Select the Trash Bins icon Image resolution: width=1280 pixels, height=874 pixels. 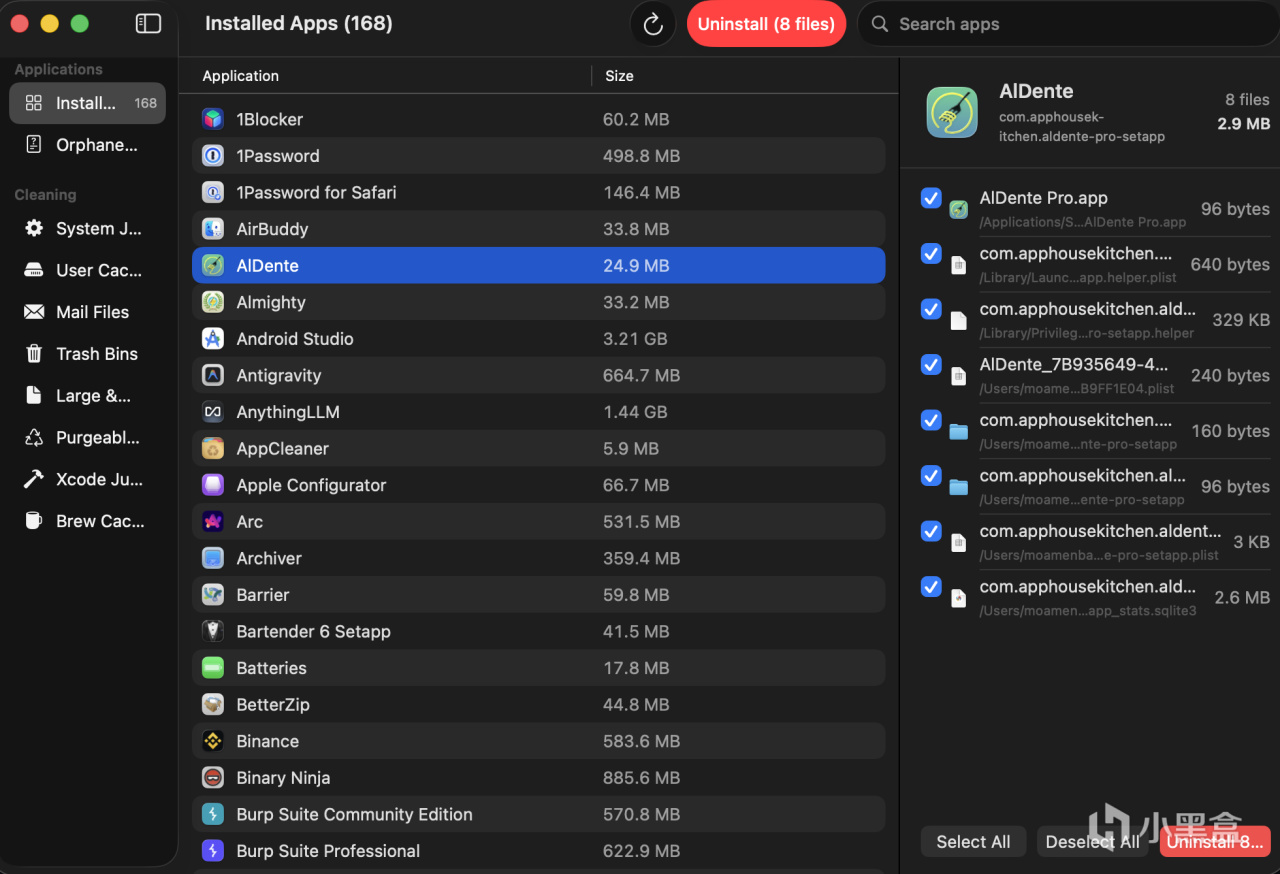click(x=34, y=354)
